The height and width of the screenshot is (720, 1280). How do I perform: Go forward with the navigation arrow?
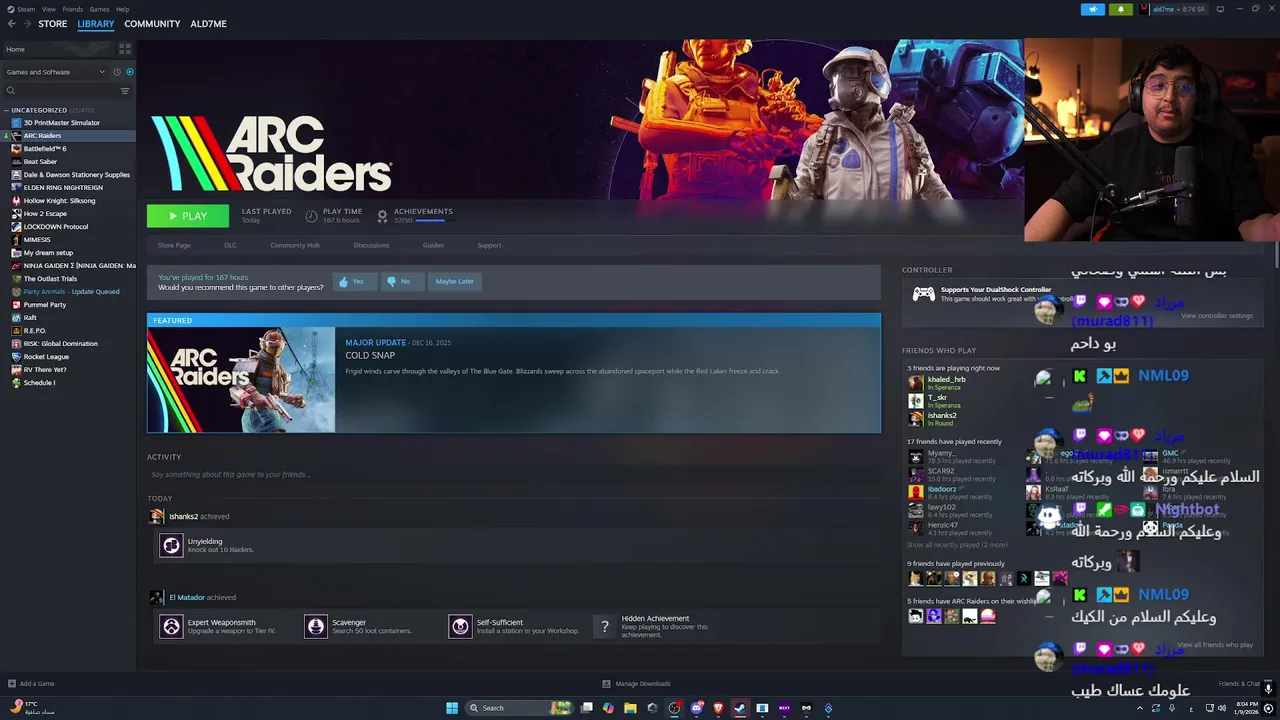click(26, 24)
